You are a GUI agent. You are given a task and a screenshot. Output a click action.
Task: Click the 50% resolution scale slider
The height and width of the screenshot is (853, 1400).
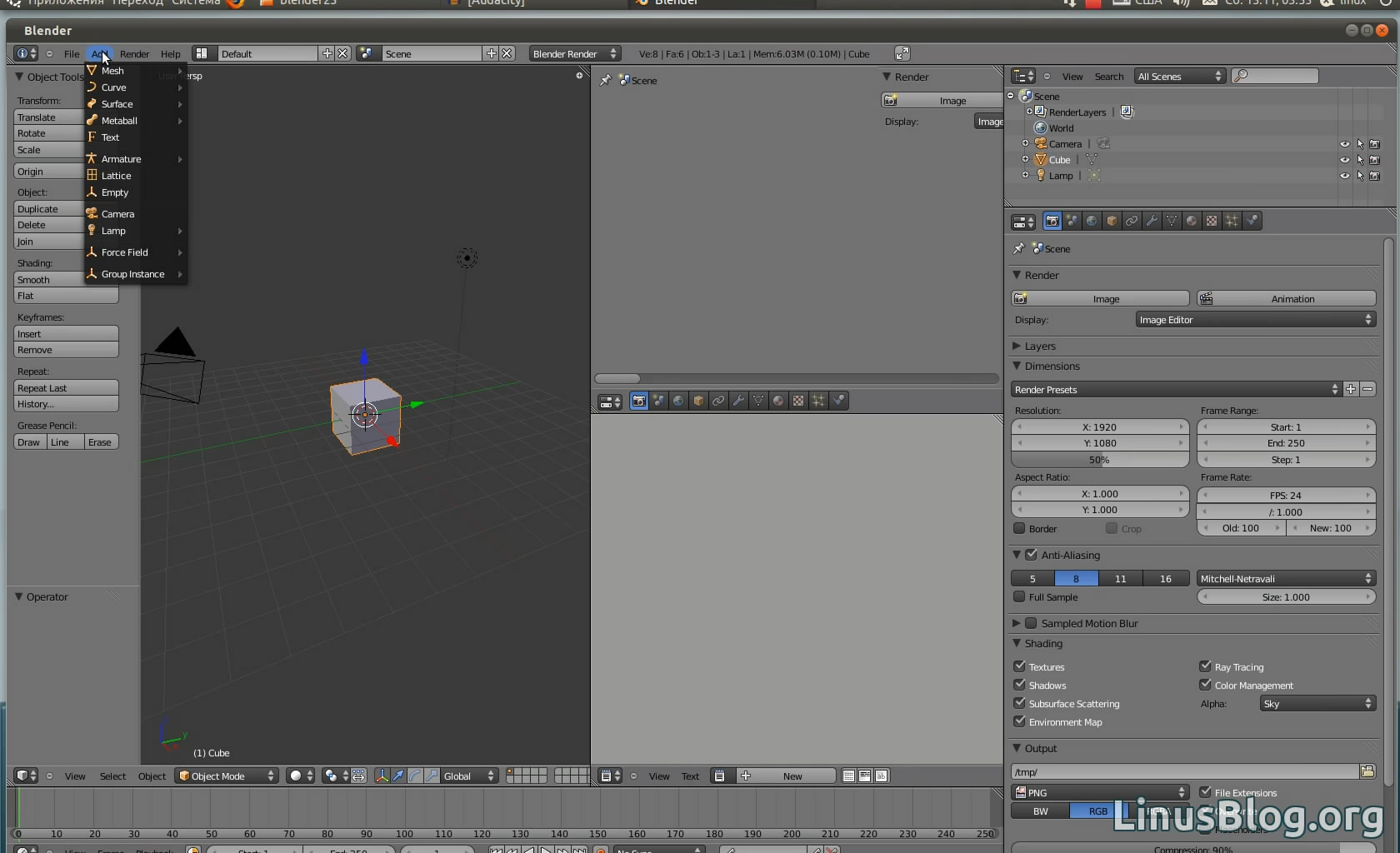pos(1099,460)
